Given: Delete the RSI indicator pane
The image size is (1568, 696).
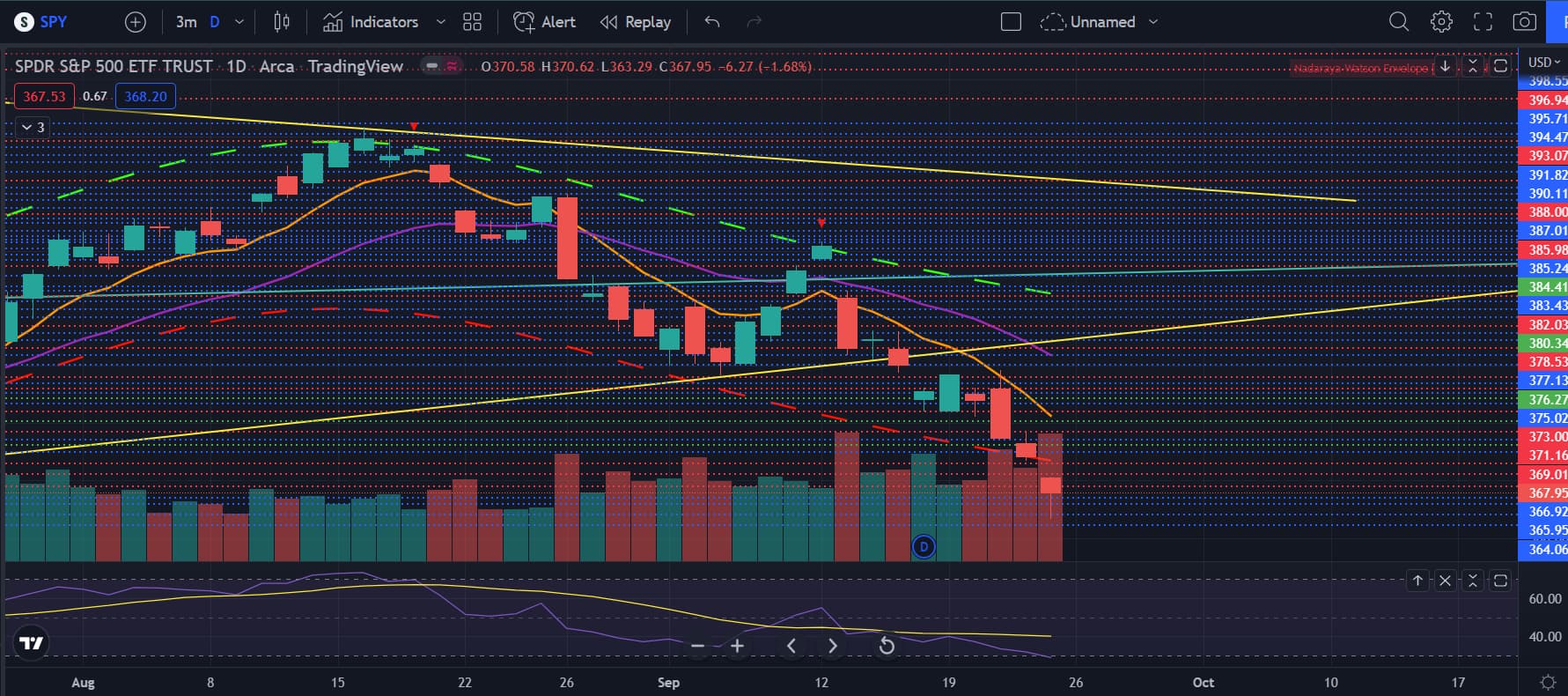Looking at the screenshot, I should pyautogui.click(x=1445, y=581).
